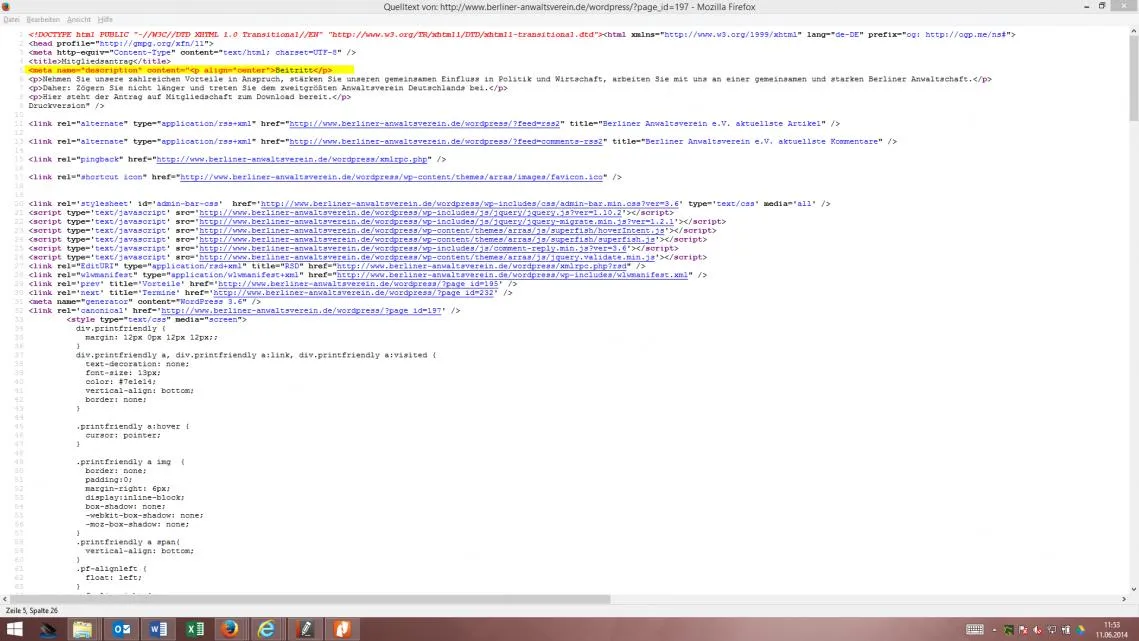The width and height of the screenshot is (1139, 641).
Task: Click the 'Druckversion' text line
Action: coord(66,106)
